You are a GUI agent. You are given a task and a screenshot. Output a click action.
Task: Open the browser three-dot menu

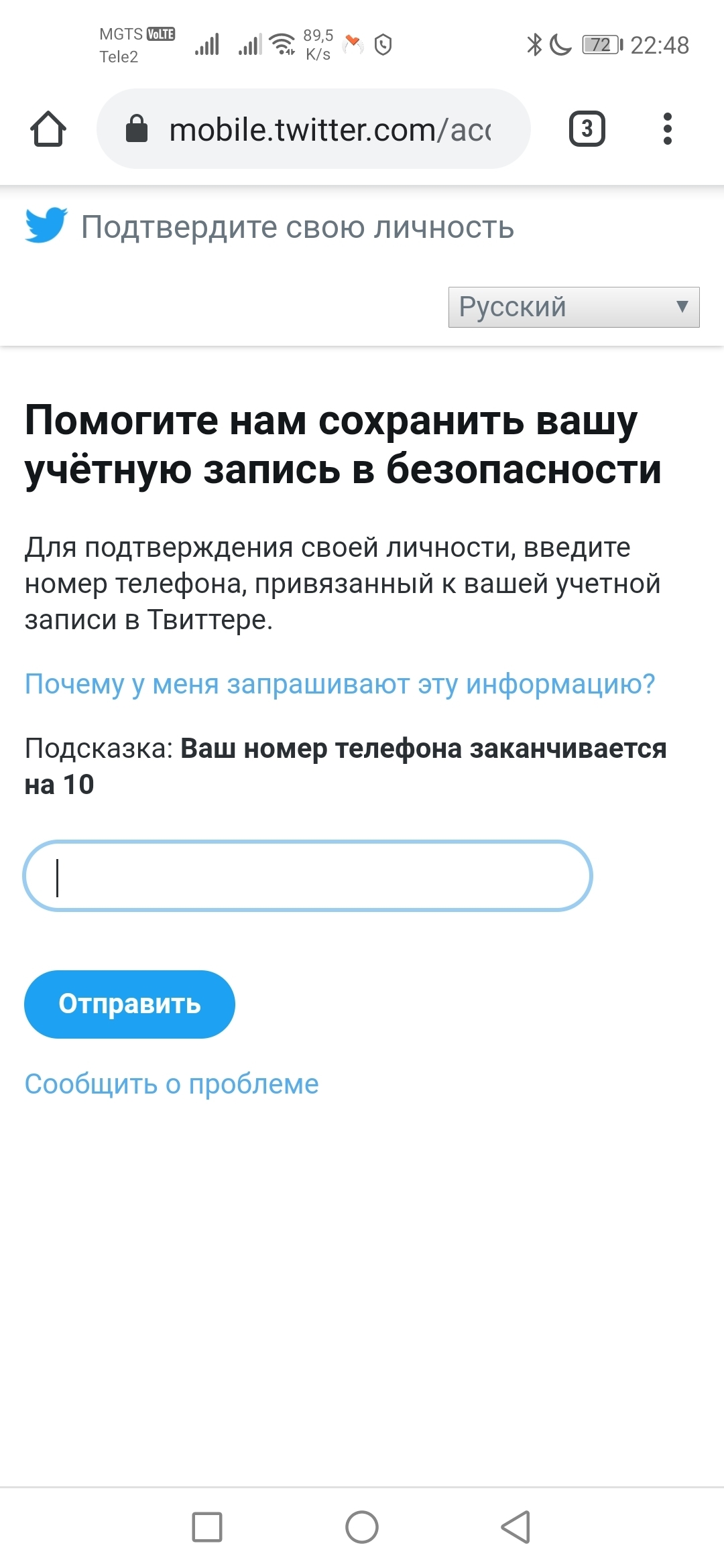pyautogui.click(x=667, y=129)
